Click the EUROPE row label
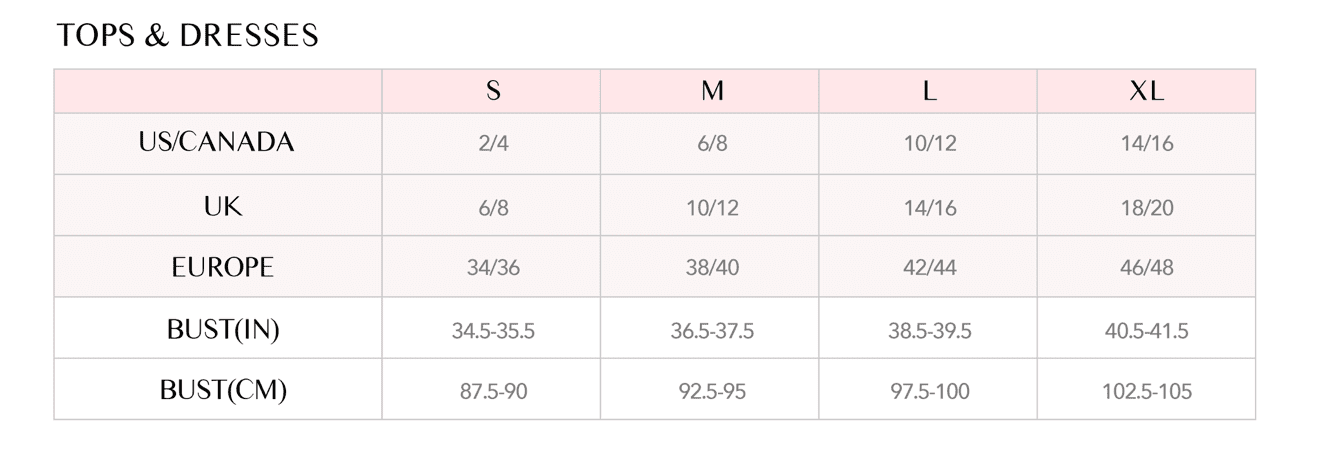The height and width of the screenshot is (458, 1324). [x=222, y=267]
